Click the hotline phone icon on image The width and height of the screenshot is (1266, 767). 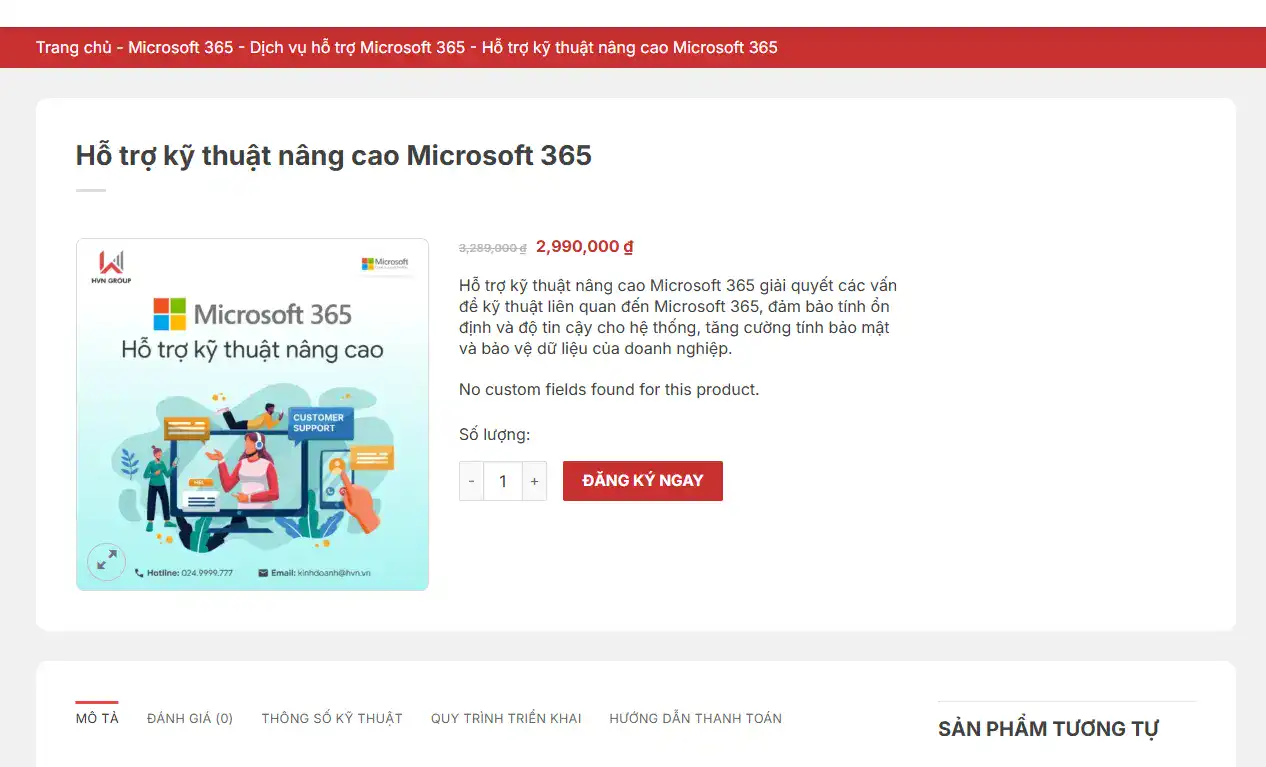[138, 573]
